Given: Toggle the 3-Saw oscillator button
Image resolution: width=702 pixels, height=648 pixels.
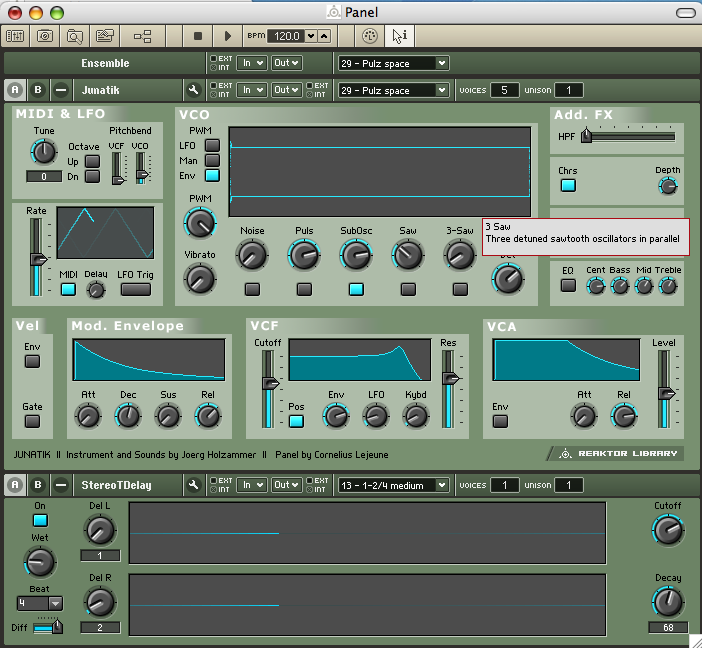Looking at the screenshot, I should point(460,289).
